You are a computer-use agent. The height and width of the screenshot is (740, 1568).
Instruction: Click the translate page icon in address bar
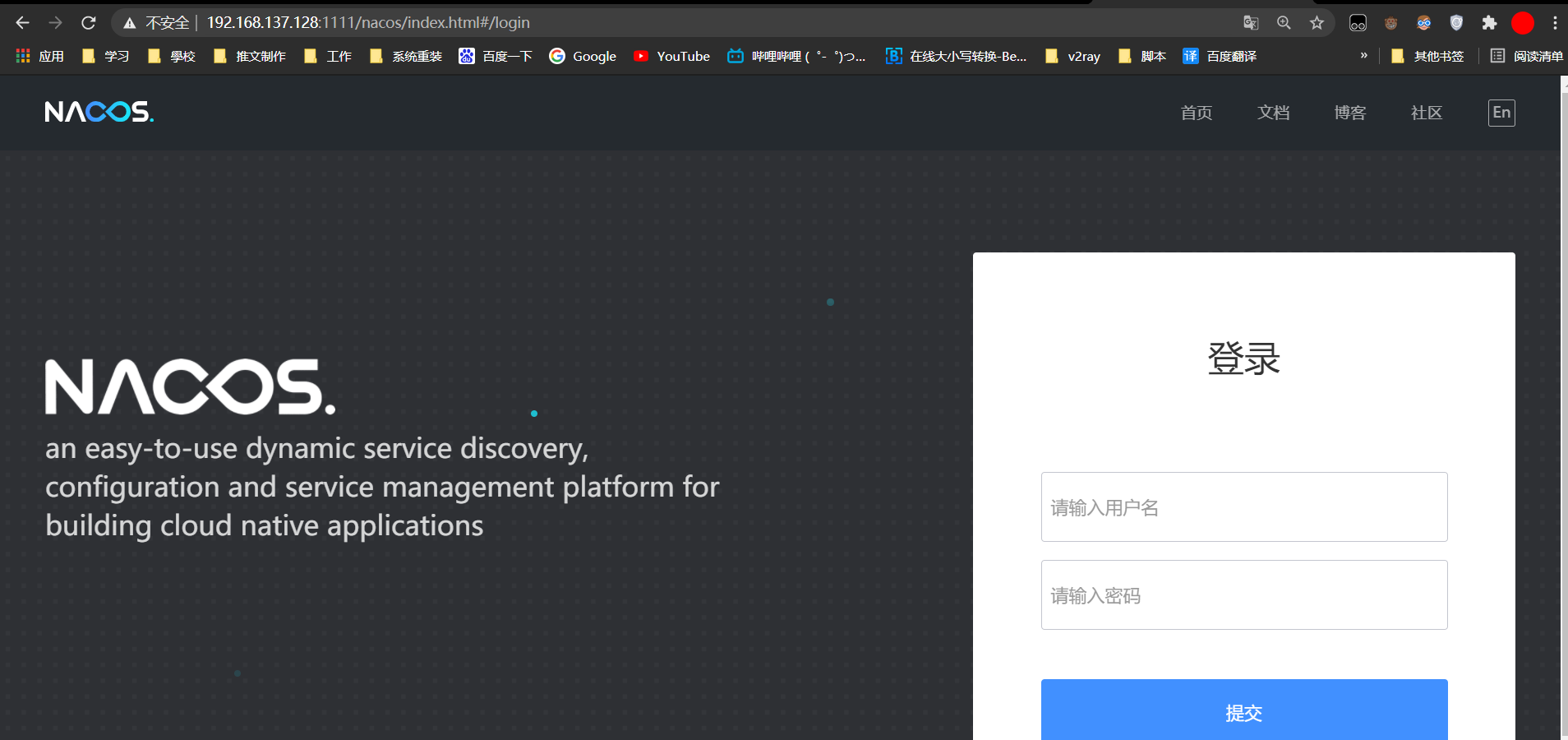pos(1251,23)
